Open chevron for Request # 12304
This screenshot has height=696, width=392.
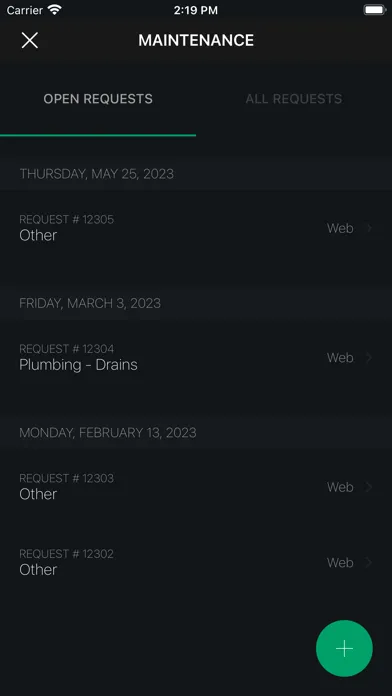coord(368,358)
